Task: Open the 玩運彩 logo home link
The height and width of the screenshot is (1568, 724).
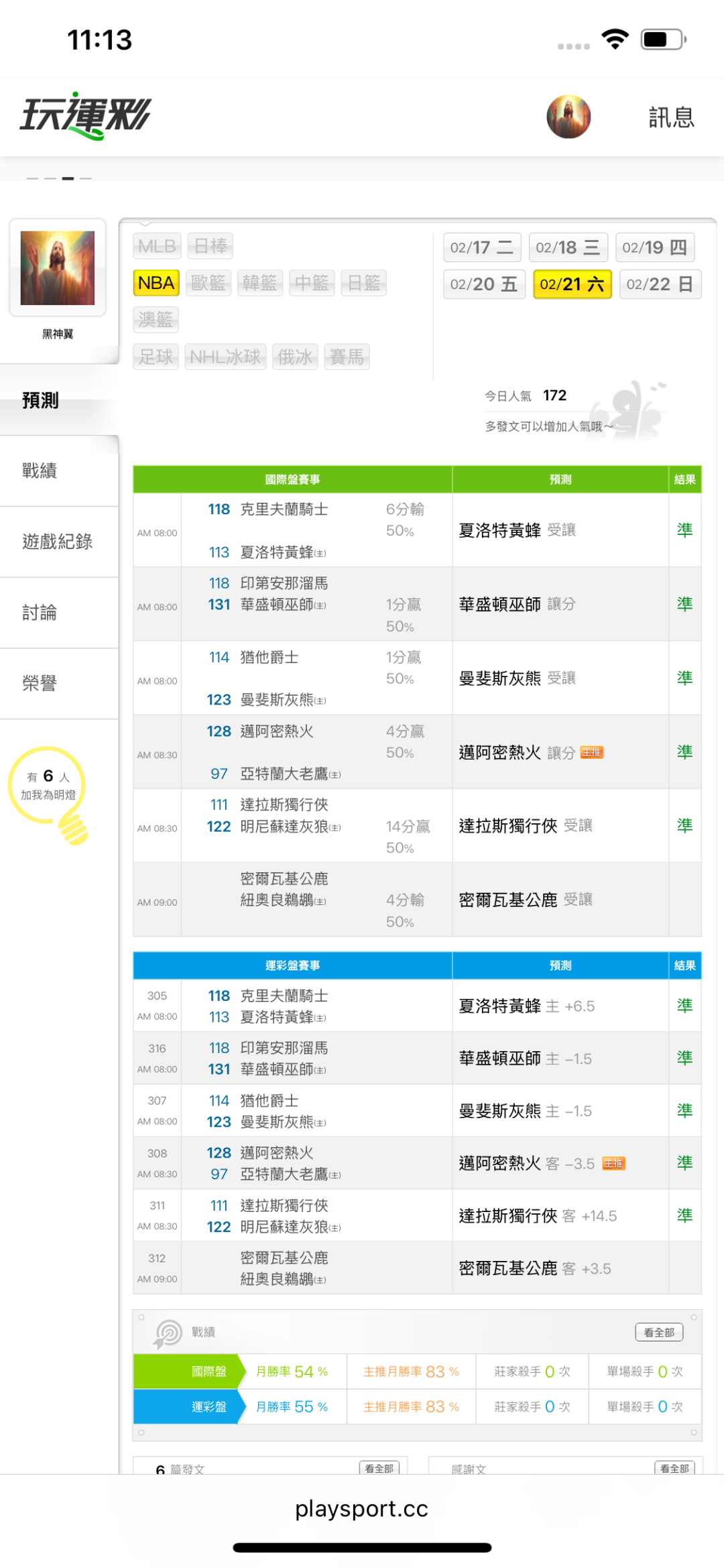Action: tap(86, 116)
